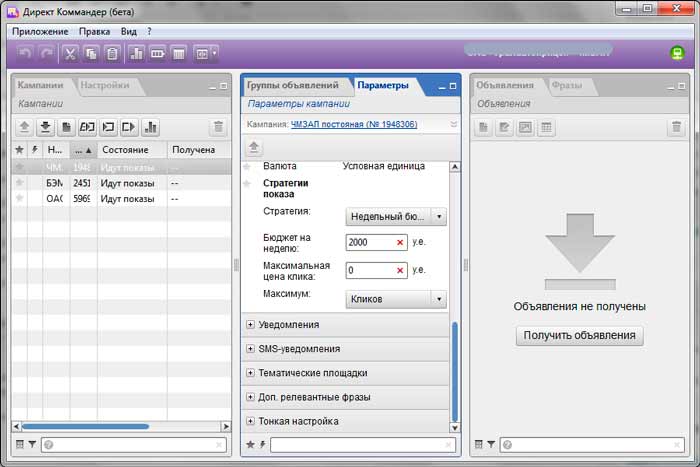The height and width of the screenshot is (467, 700).
Task: Click the statistics bar chart icon in main toolbar
Action: tap(137, 53)
